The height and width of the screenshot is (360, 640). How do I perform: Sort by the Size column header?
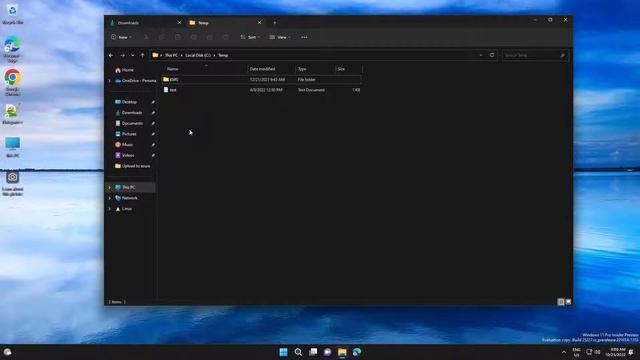(x=349, y=69)
